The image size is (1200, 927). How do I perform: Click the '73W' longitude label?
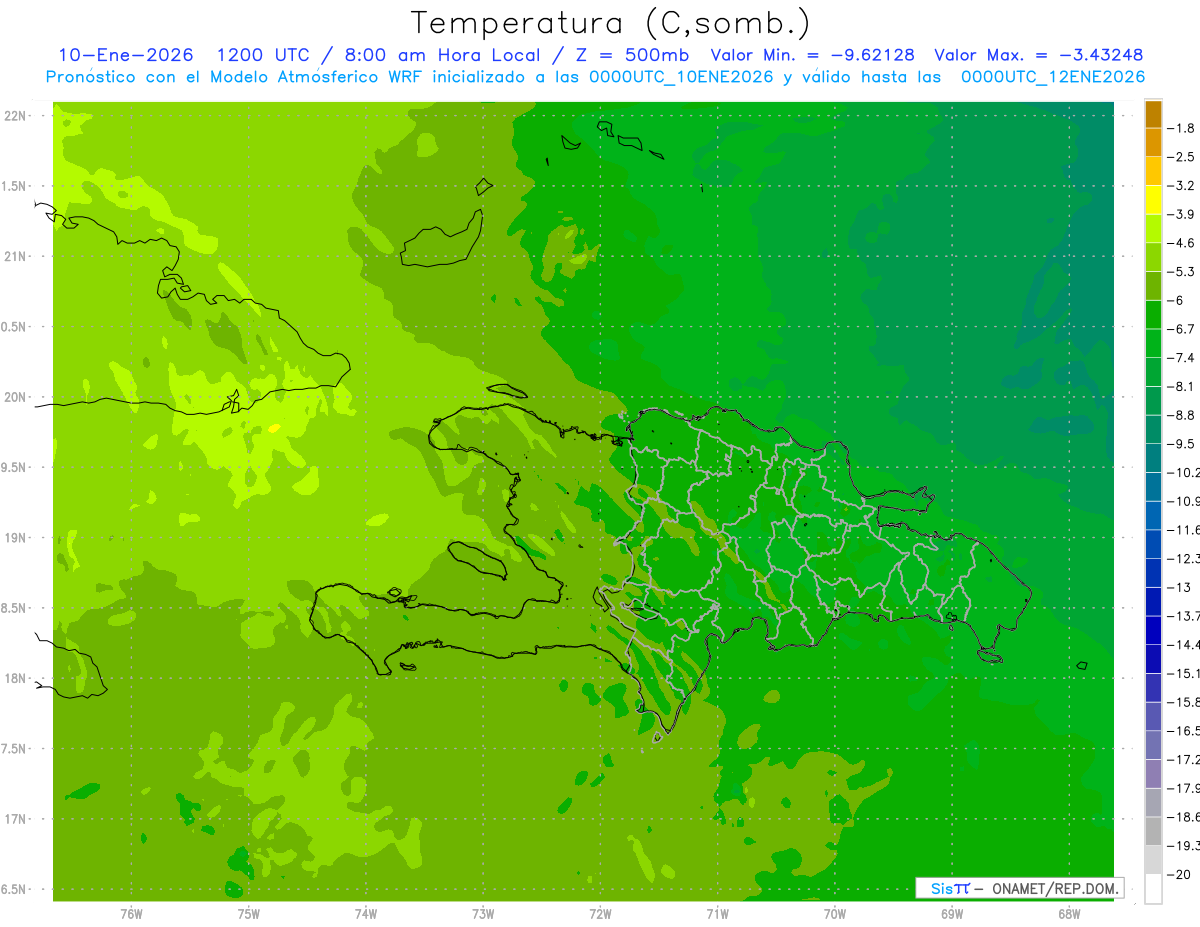[x=483, y=914]
